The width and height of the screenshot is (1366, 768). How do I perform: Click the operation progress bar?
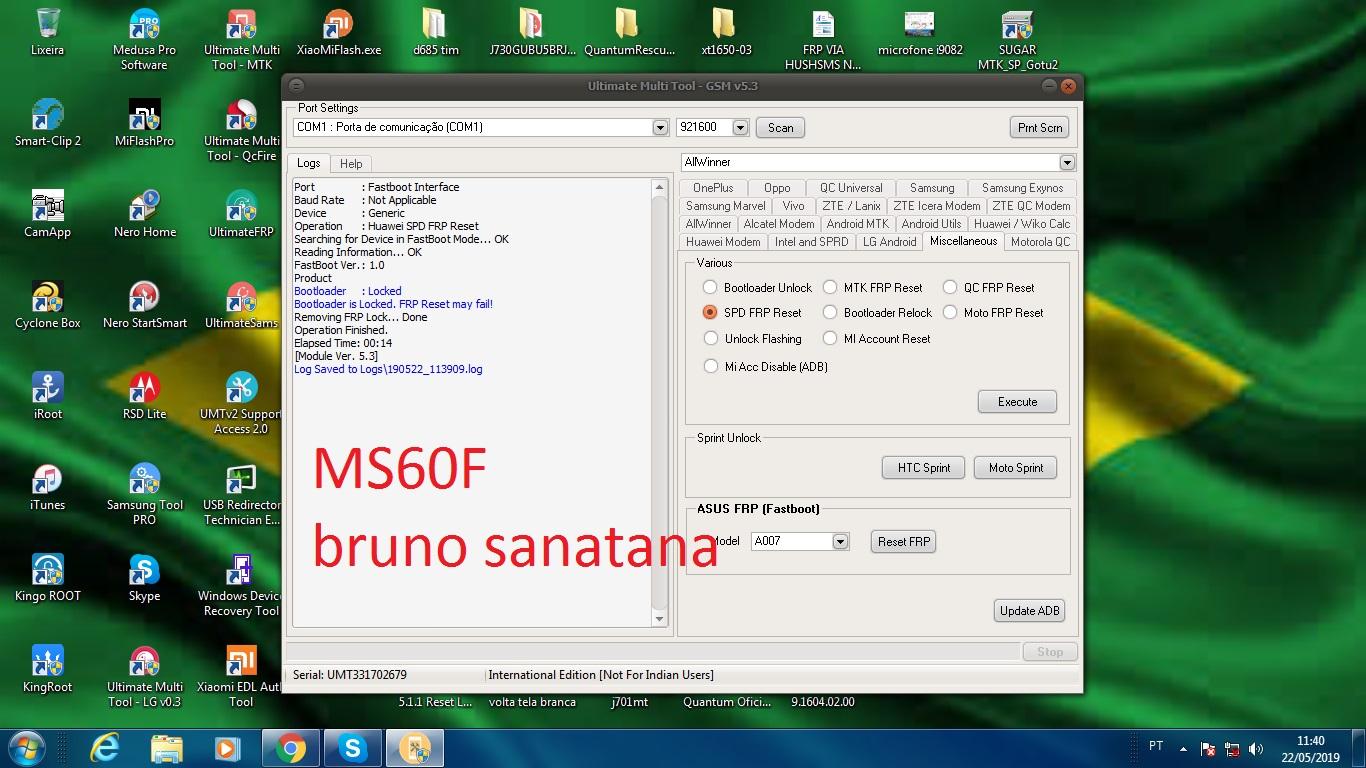click(652, 651)
